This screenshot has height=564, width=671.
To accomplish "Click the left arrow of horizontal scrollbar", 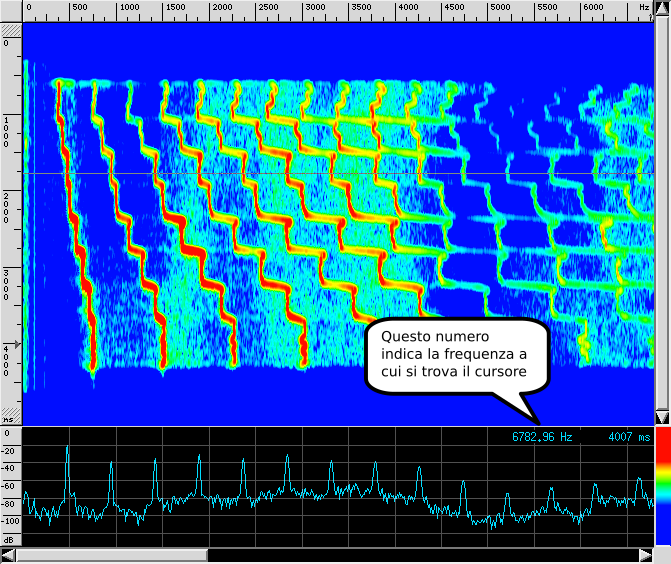I will click(8, 555).
